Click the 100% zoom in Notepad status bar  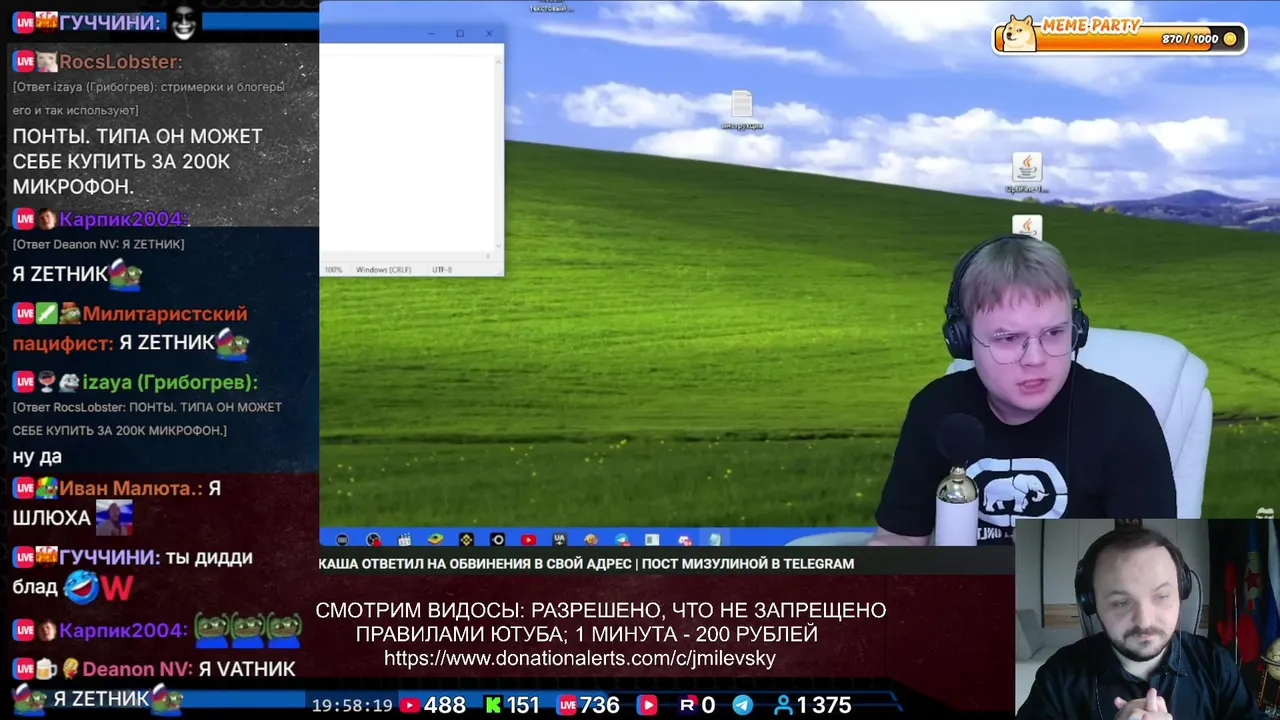click(x=333, y=270)
